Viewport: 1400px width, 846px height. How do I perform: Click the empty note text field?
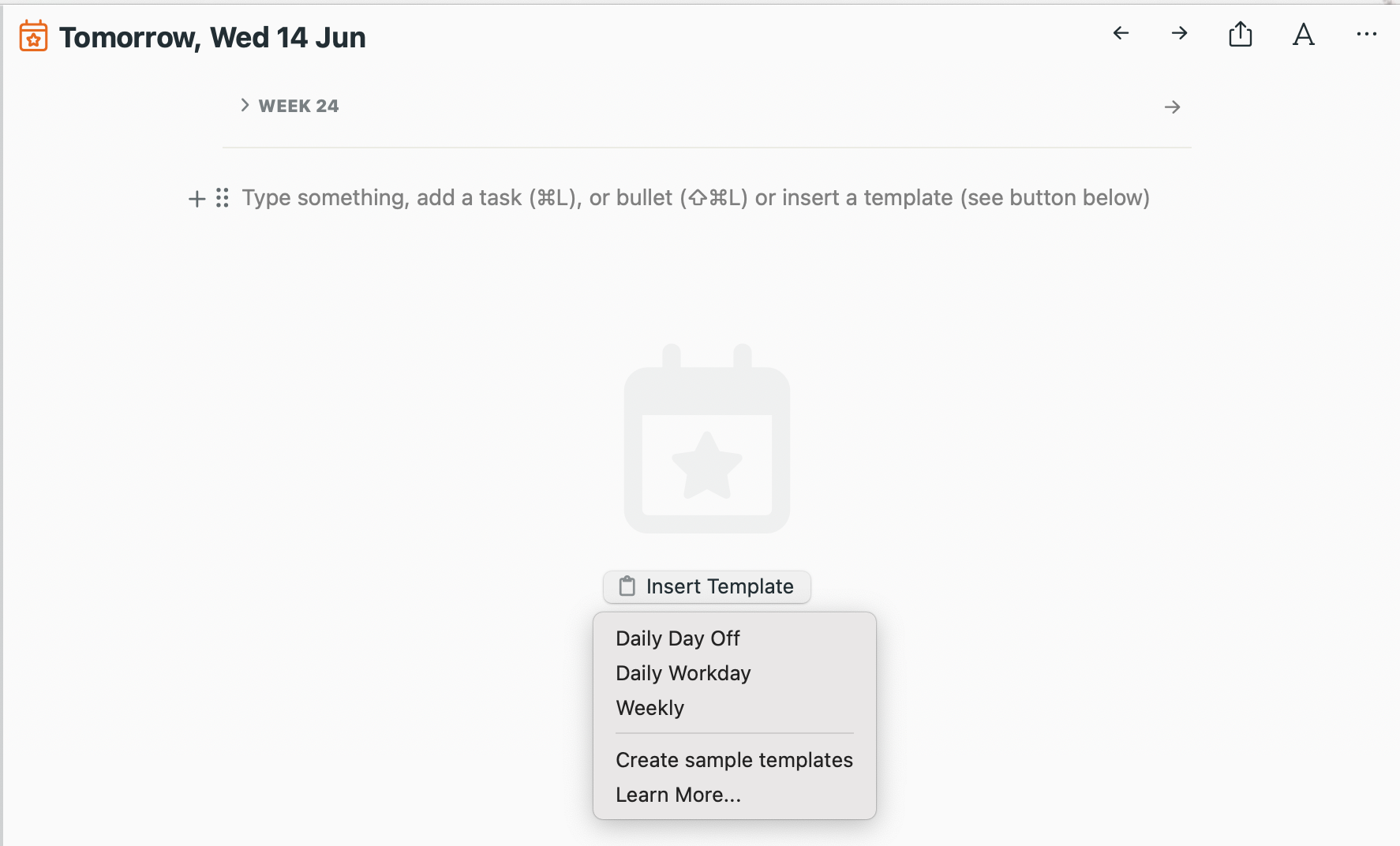point(695,197)
